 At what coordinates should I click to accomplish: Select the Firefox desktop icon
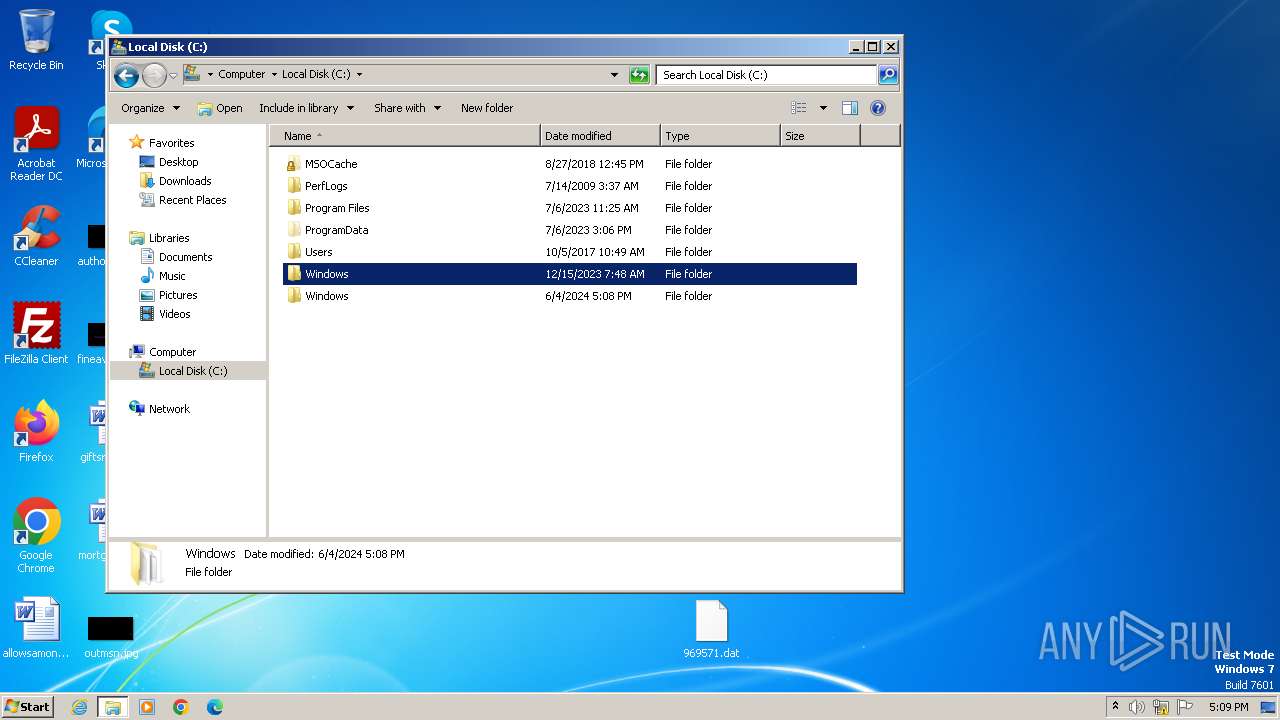[36, 432]
